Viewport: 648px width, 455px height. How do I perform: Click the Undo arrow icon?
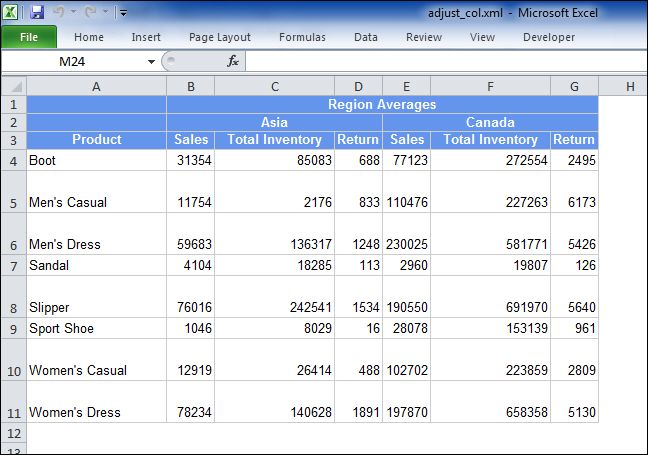pos(59,13)
